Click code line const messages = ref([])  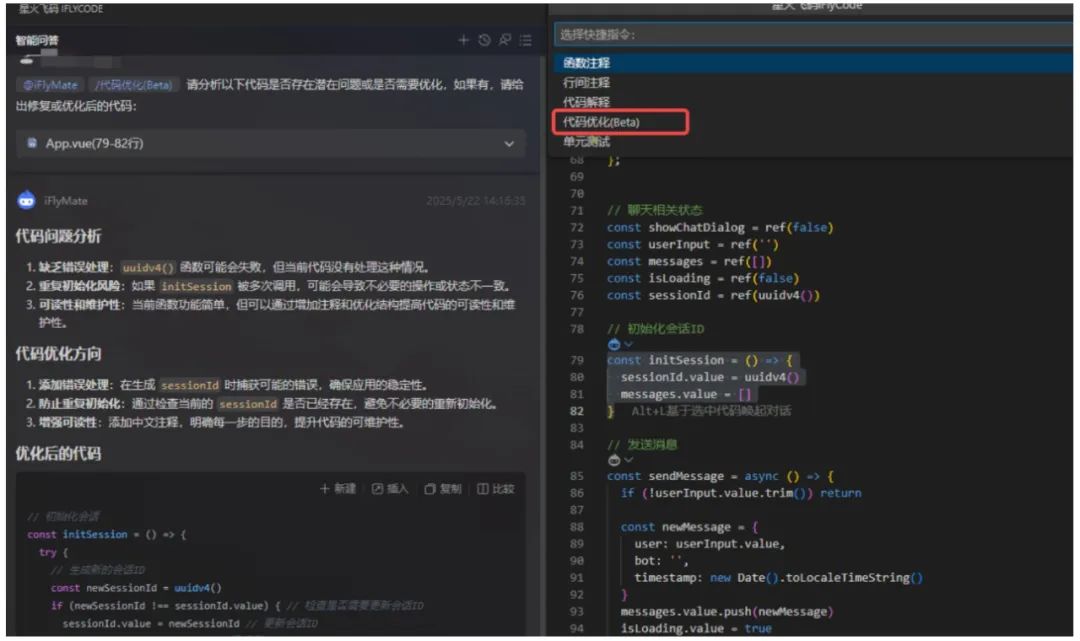coord(689,262)
